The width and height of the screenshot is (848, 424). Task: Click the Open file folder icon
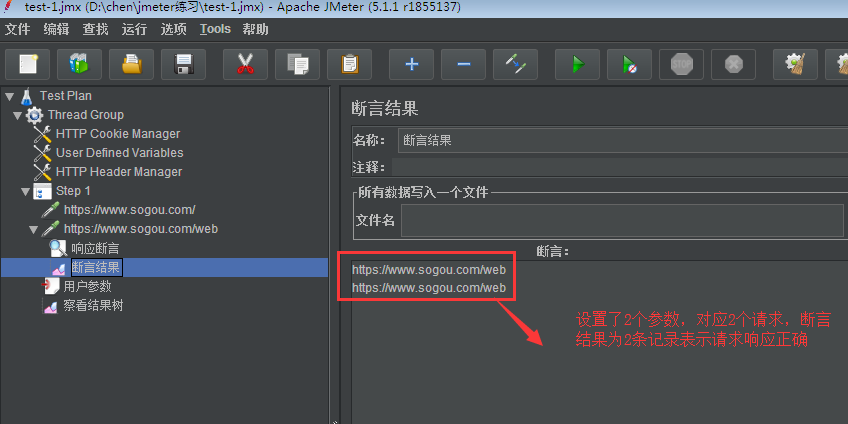click(131, 65)
